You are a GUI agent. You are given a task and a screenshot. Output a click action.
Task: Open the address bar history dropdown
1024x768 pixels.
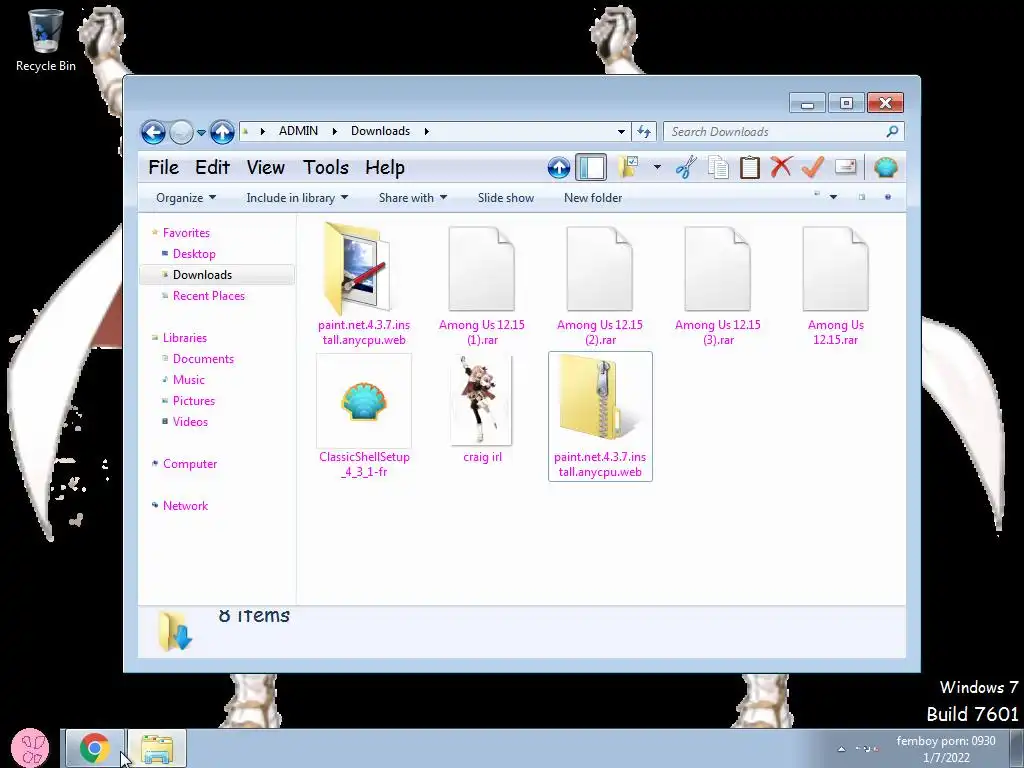coord(621,132)
